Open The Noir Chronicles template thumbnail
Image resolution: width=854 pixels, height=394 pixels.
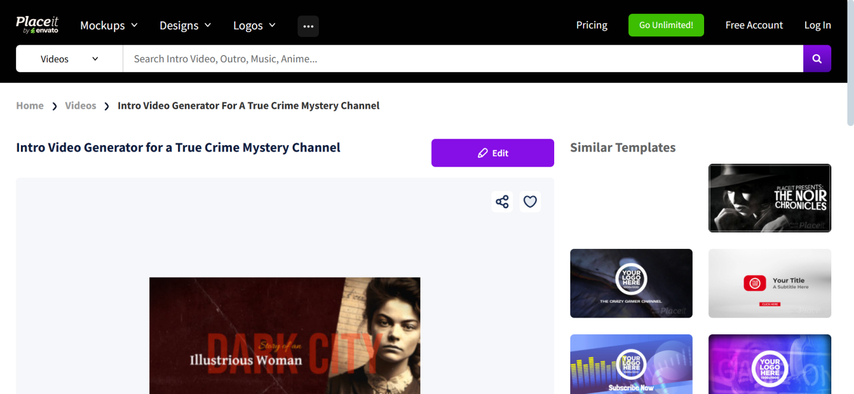tap(770, 198)
